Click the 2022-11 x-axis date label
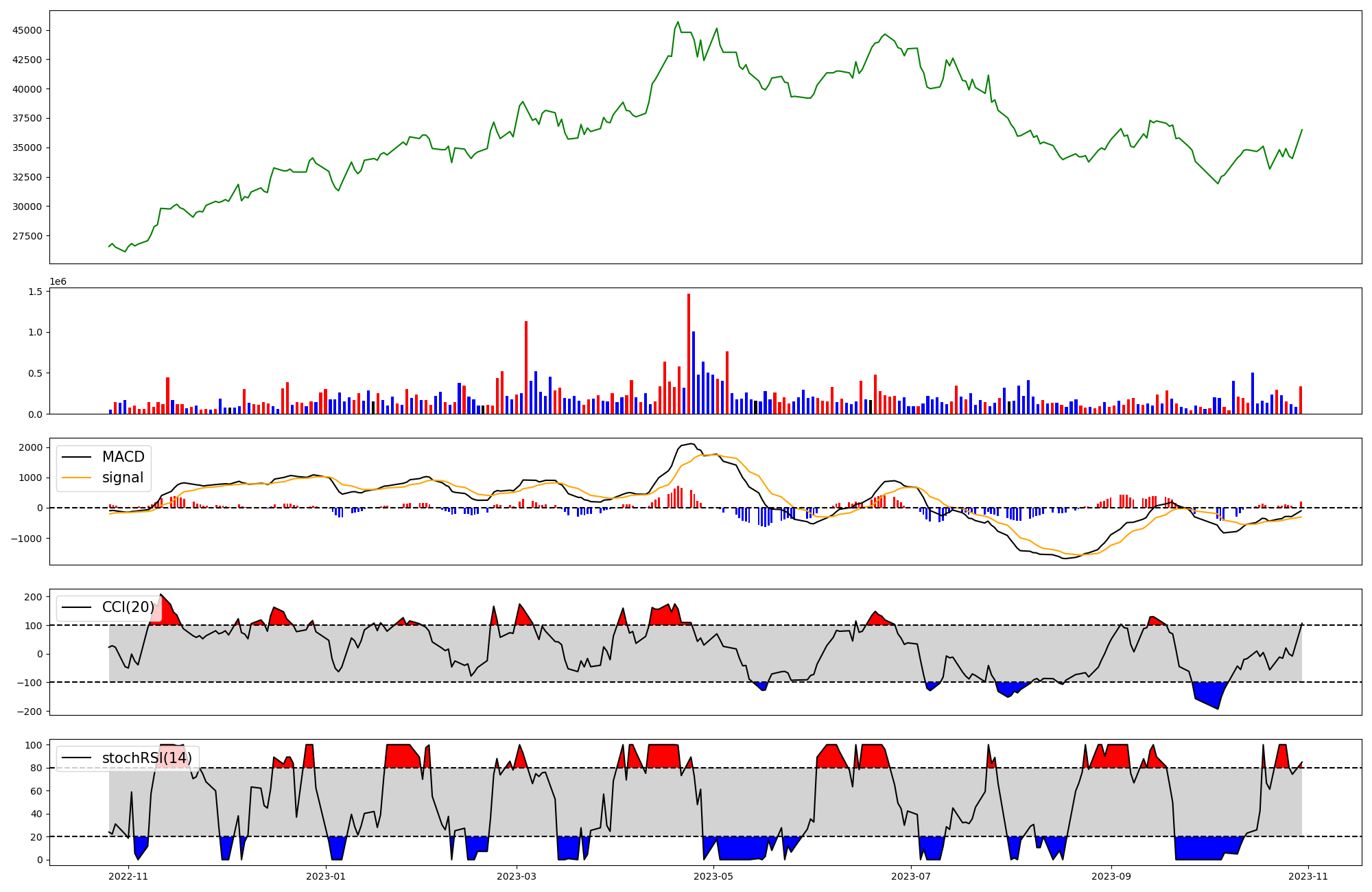Screen dimensions: 1372x892 pos(128,876)
